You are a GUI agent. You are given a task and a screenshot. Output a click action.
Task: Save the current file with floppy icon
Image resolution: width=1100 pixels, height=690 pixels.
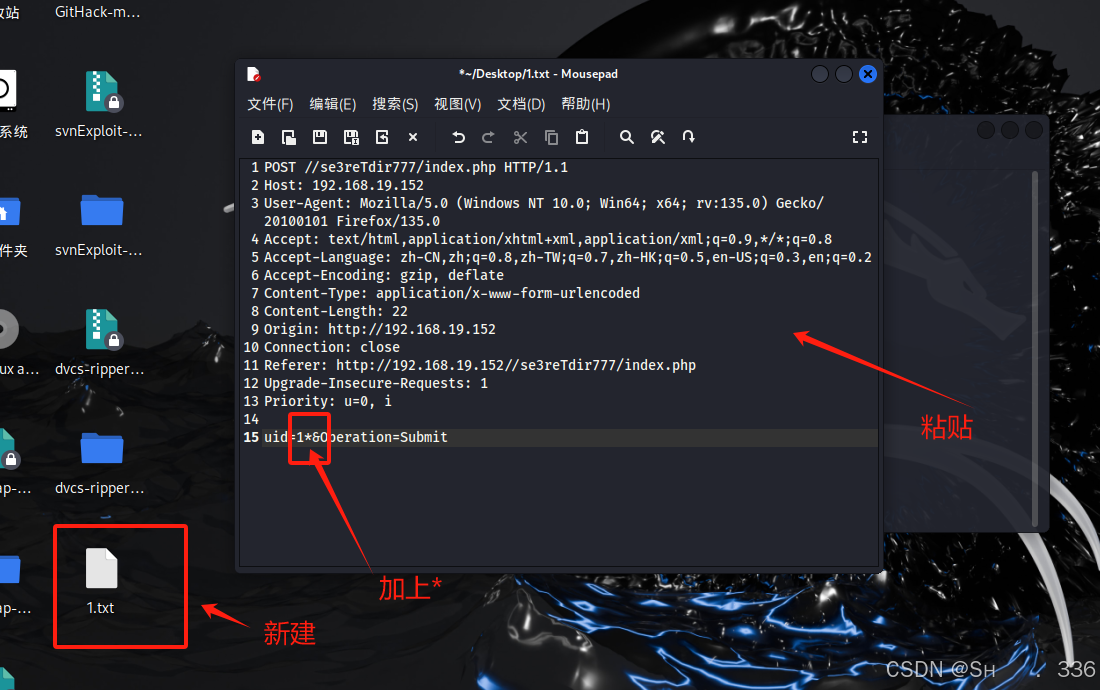coord(320,137)
